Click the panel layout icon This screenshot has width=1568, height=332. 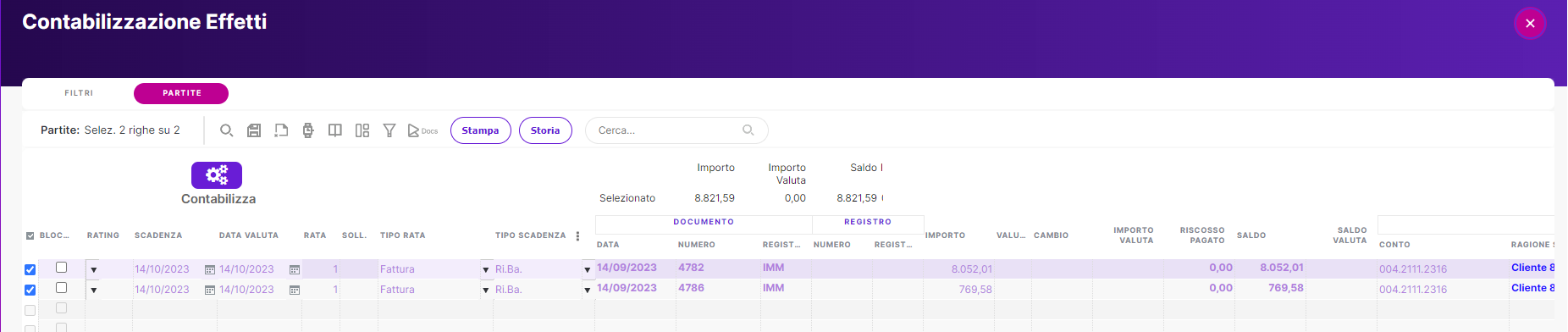tap(362, 130)
